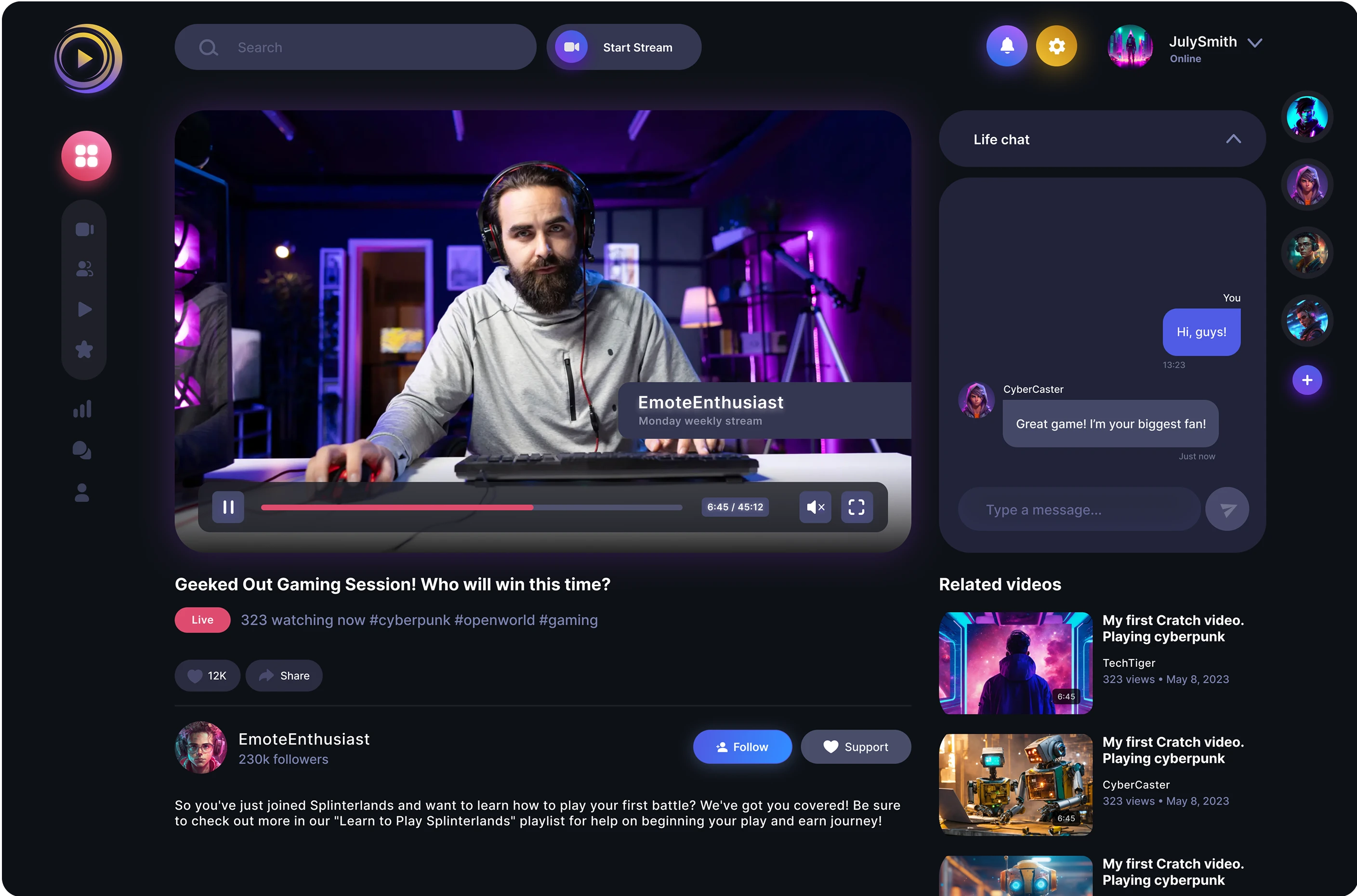Image resolution: width=1357 pixels, height=896 pixels.
Task: Click the Monday weekly stream overlay caption
Action: pos(700,421)
